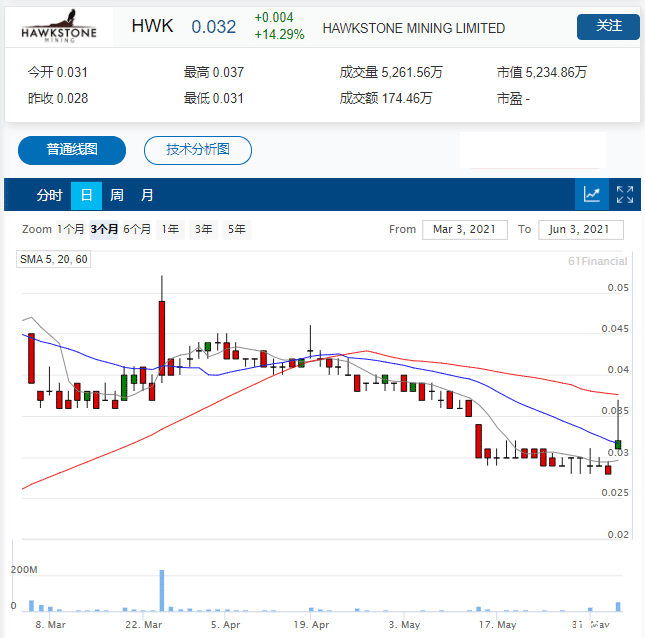
Task: Set zoom range to 1个月
Action: 70,229
